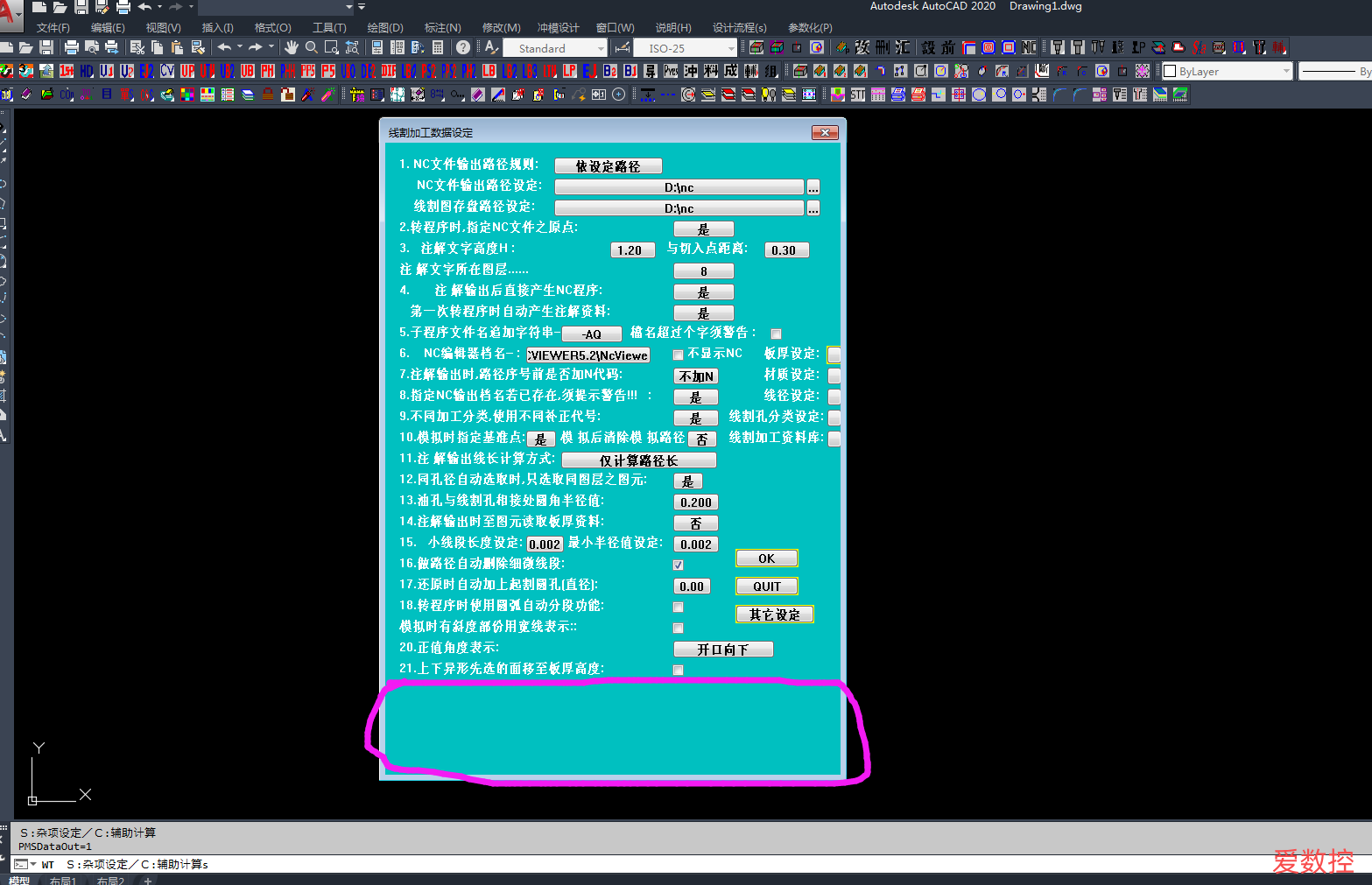Toggle the 不显示NC checkbox
Image resolution: width=1372 pixels, height=885 pixels.
click(x=678, y=355)
